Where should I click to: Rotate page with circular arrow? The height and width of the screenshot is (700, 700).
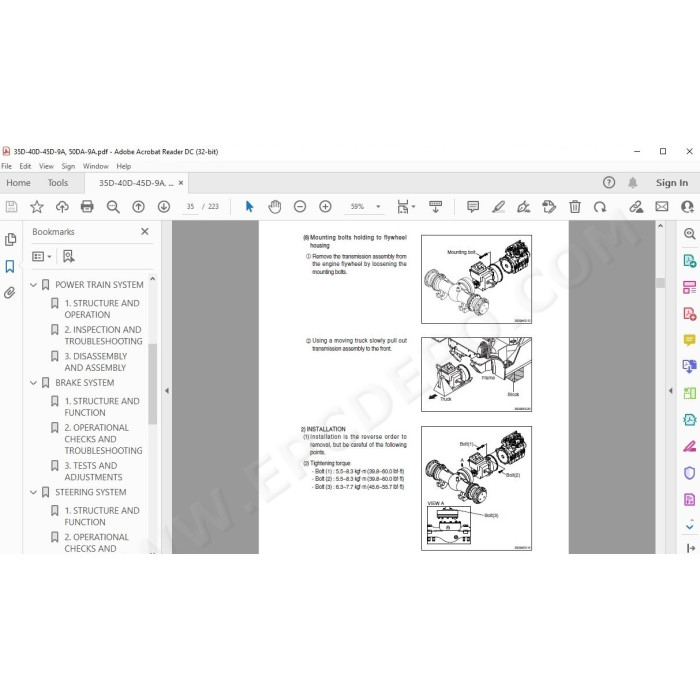click(x=600, y=207)
